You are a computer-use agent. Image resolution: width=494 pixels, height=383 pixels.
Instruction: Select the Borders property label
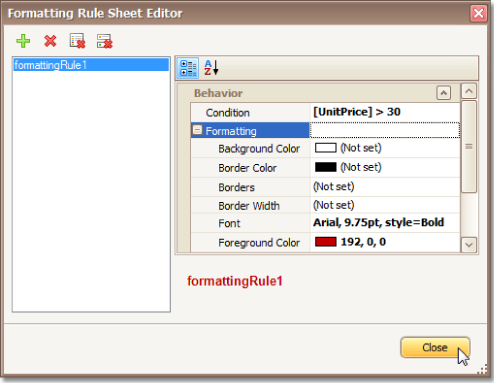coord(236,187)
